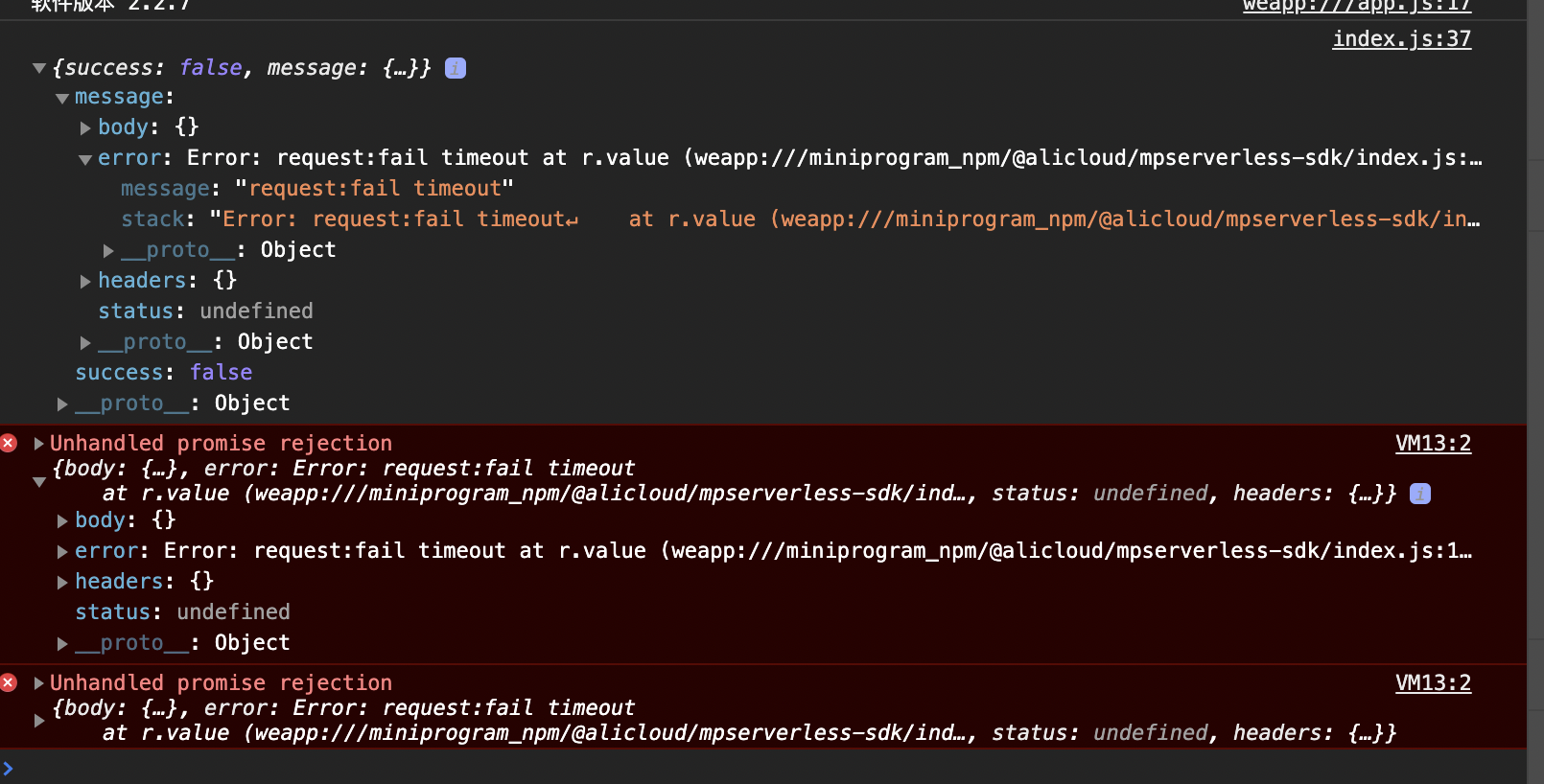The height and width of the screenshot is (784, 1544).
Task: Collapse the error: request:fail timeout node
Action: click(x=85, y=159)
